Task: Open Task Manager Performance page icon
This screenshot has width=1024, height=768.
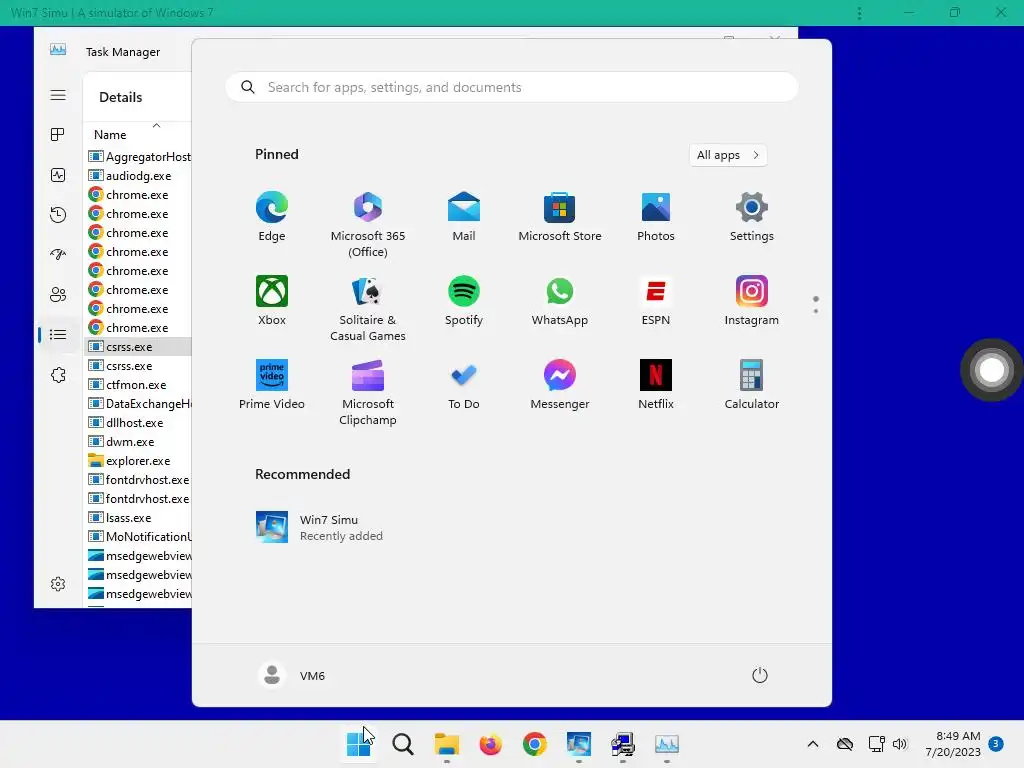Action: point(58,175)
